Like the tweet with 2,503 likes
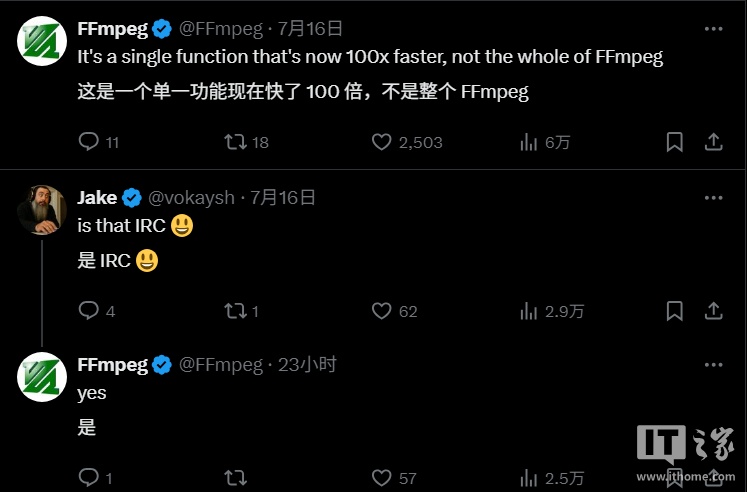The image size is (747, 492). coord(381,142)
